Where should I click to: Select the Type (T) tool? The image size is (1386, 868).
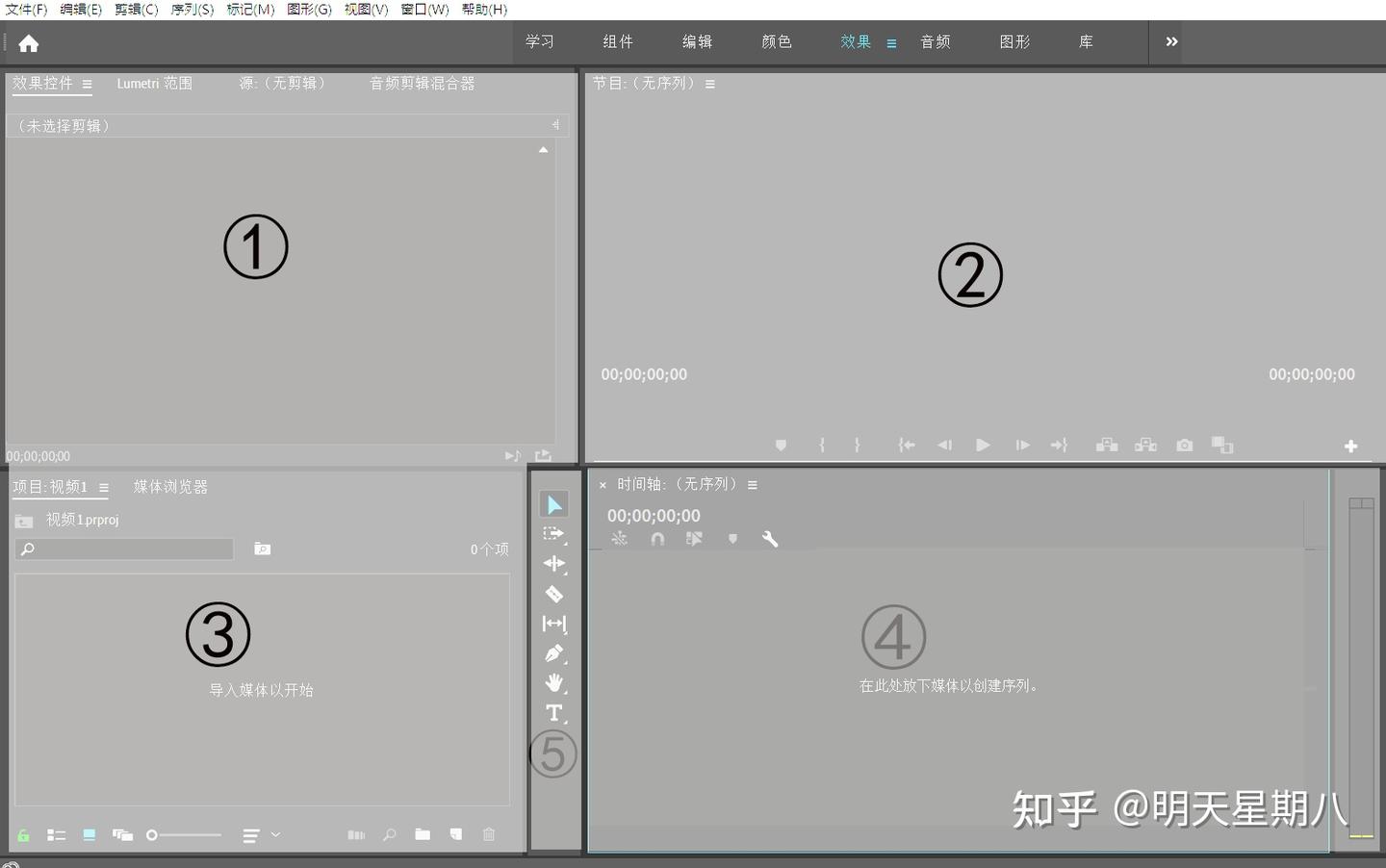pos(553,713)
